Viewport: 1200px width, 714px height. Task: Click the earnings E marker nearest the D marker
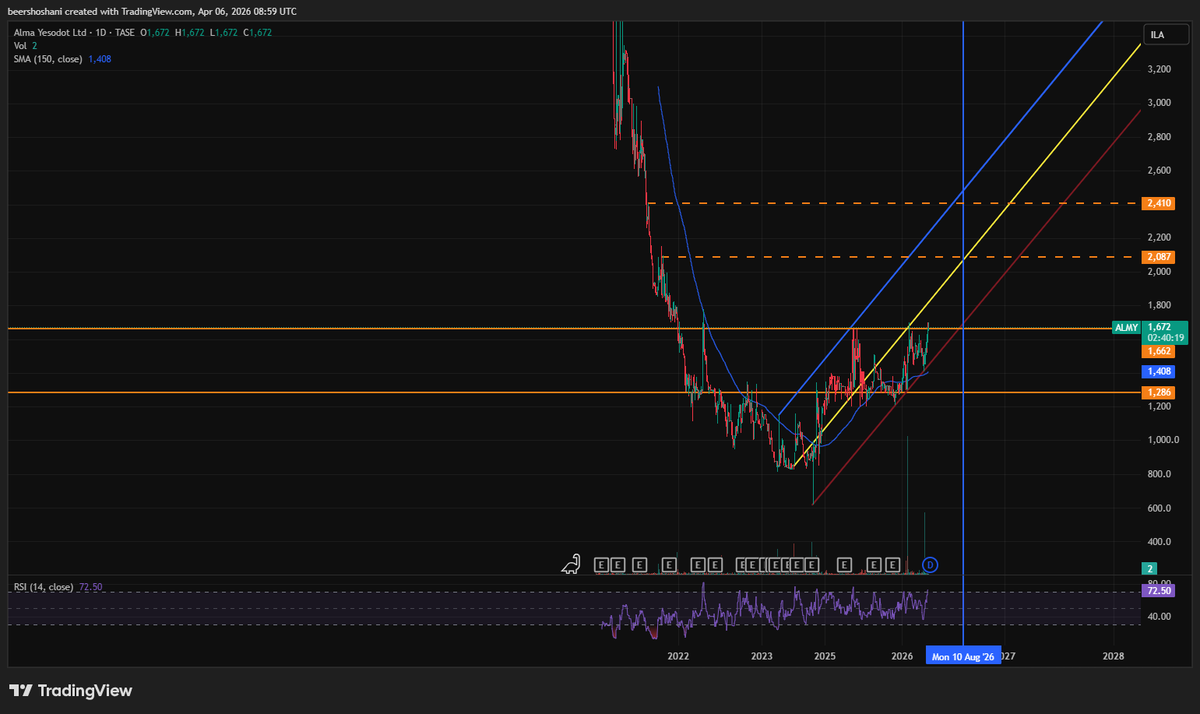point(892,565)
